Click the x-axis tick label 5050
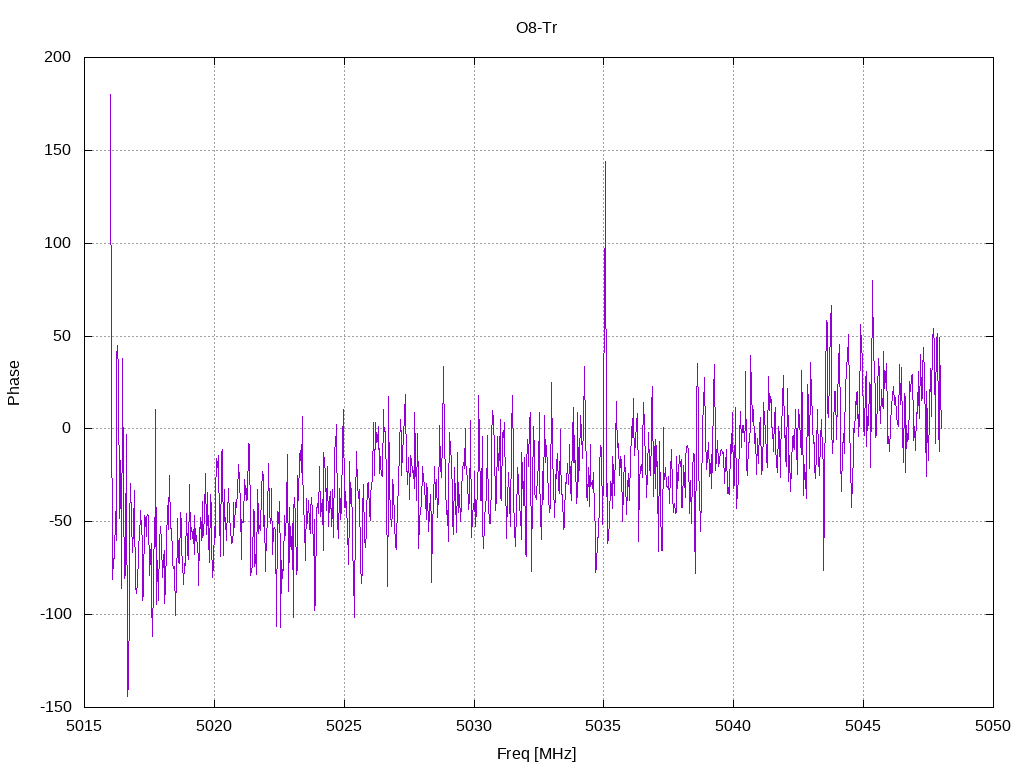The height and width of the screenshot is (768, 1024). coord(993,726)
